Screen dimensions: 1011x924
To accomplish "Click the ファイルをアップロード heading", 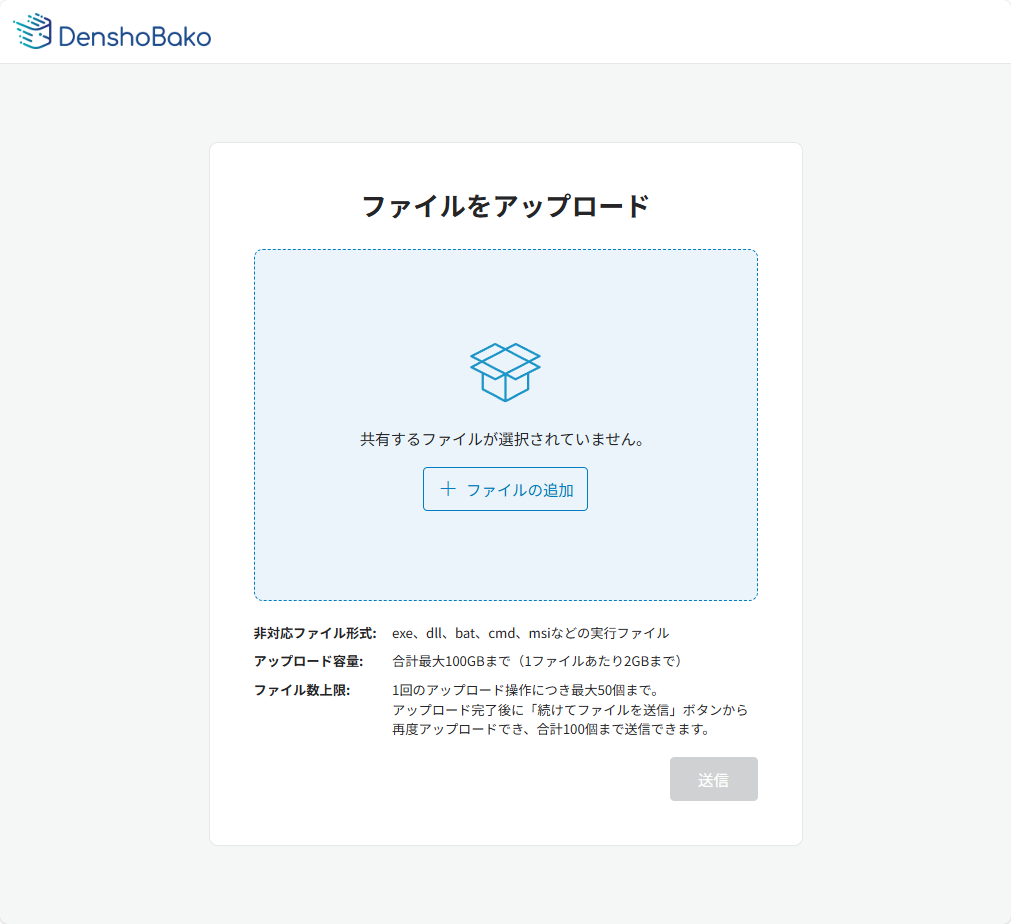I will (x=506, y=206).
